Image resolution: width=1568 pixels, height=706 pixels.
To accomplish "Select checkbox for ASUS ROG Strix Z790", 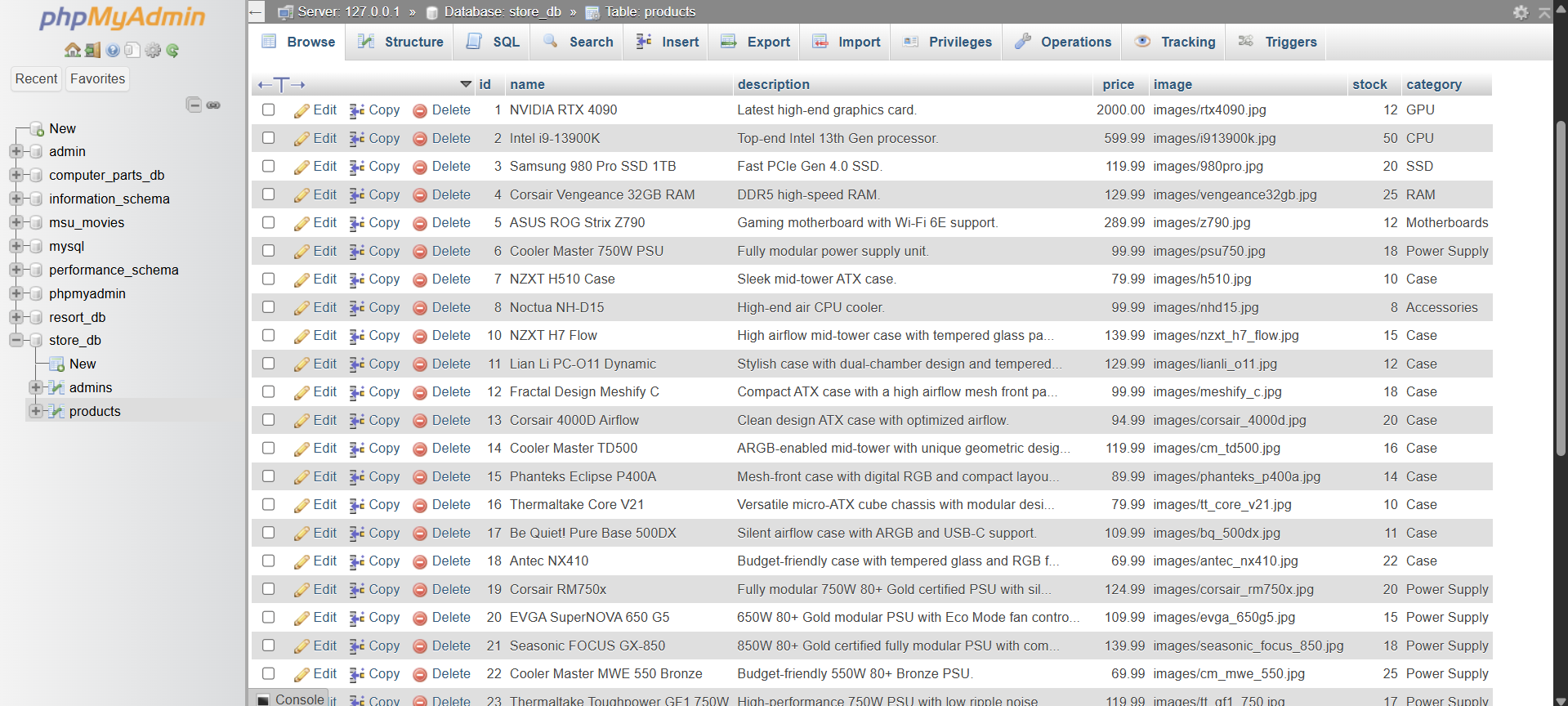I will point(268,222).
